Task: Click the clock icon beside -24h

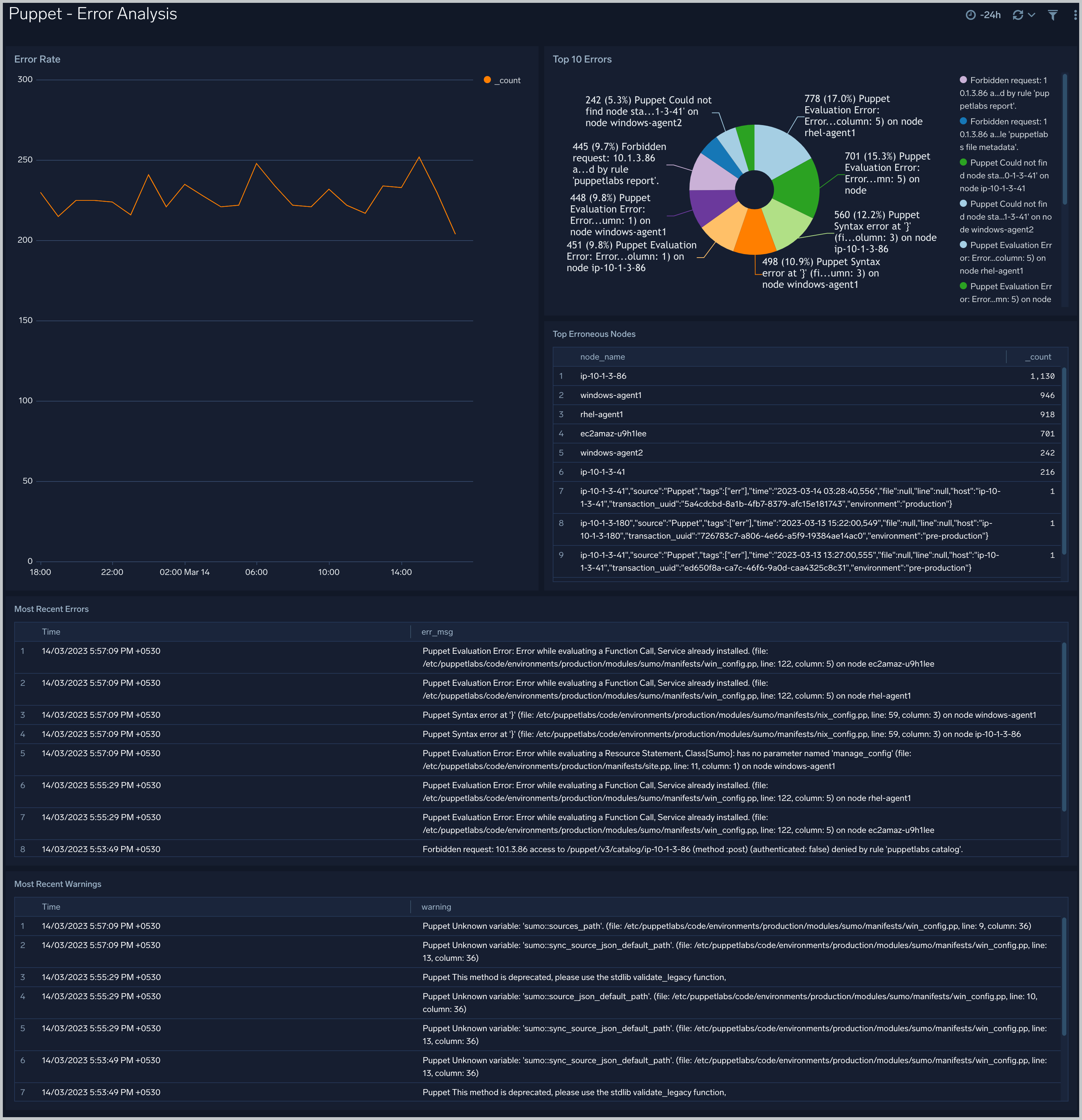Action: (x=970, y=15)
